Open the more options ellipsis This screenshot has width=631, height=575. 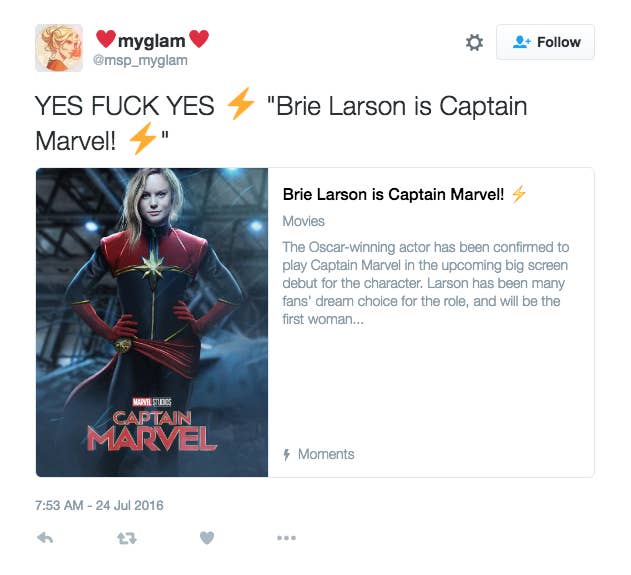pos(287,538)
